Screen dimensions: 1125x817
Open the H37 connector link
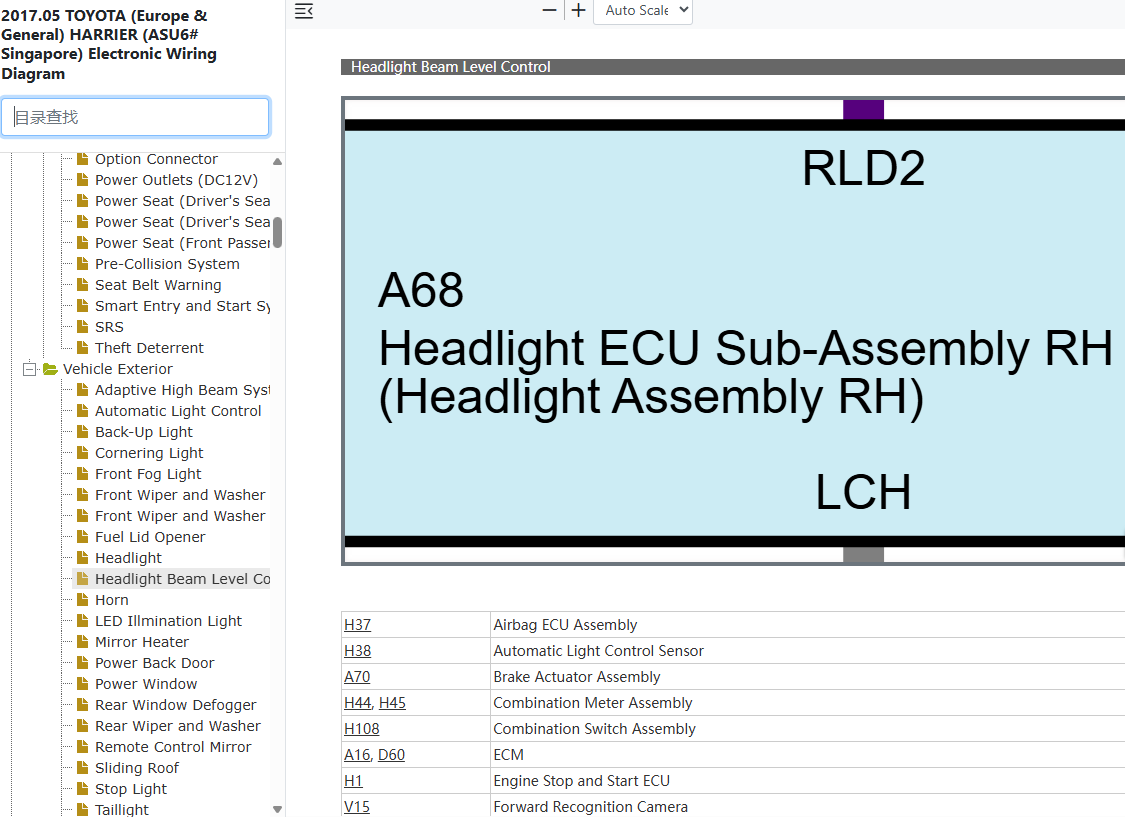357,625
